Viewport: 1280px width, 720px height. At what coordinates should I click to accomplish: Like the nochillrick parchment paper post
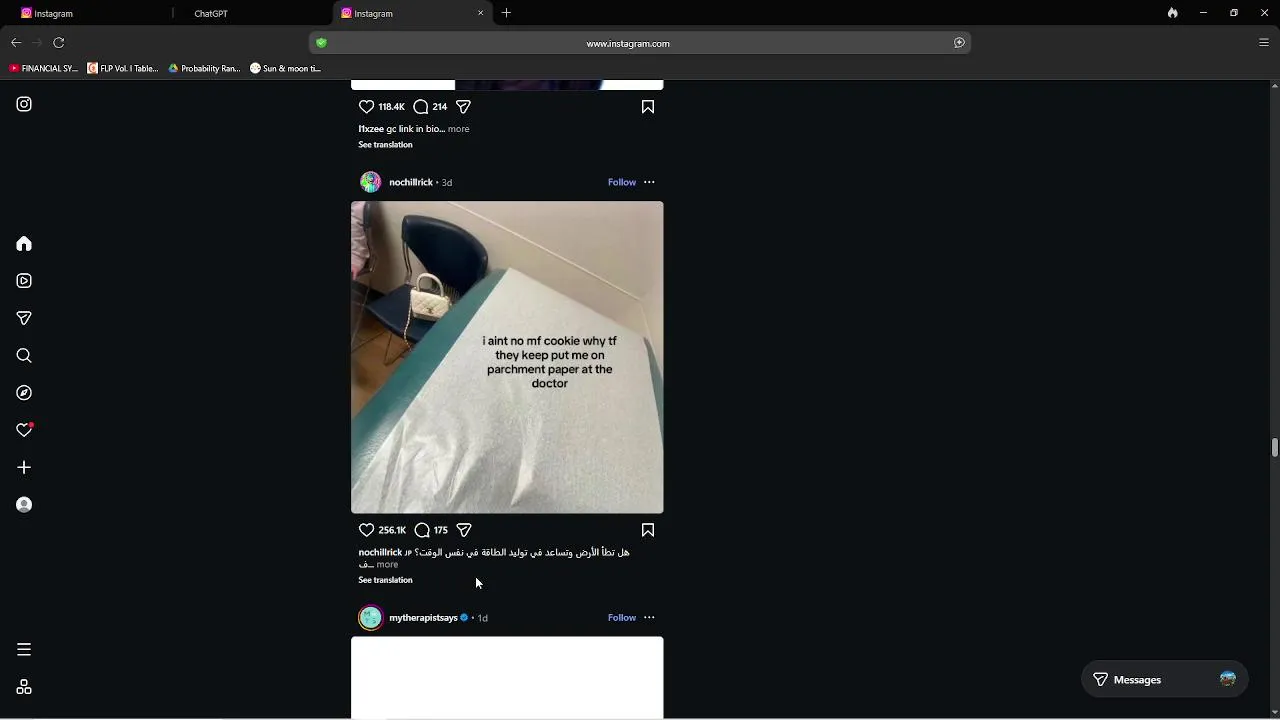coord(366,530)
